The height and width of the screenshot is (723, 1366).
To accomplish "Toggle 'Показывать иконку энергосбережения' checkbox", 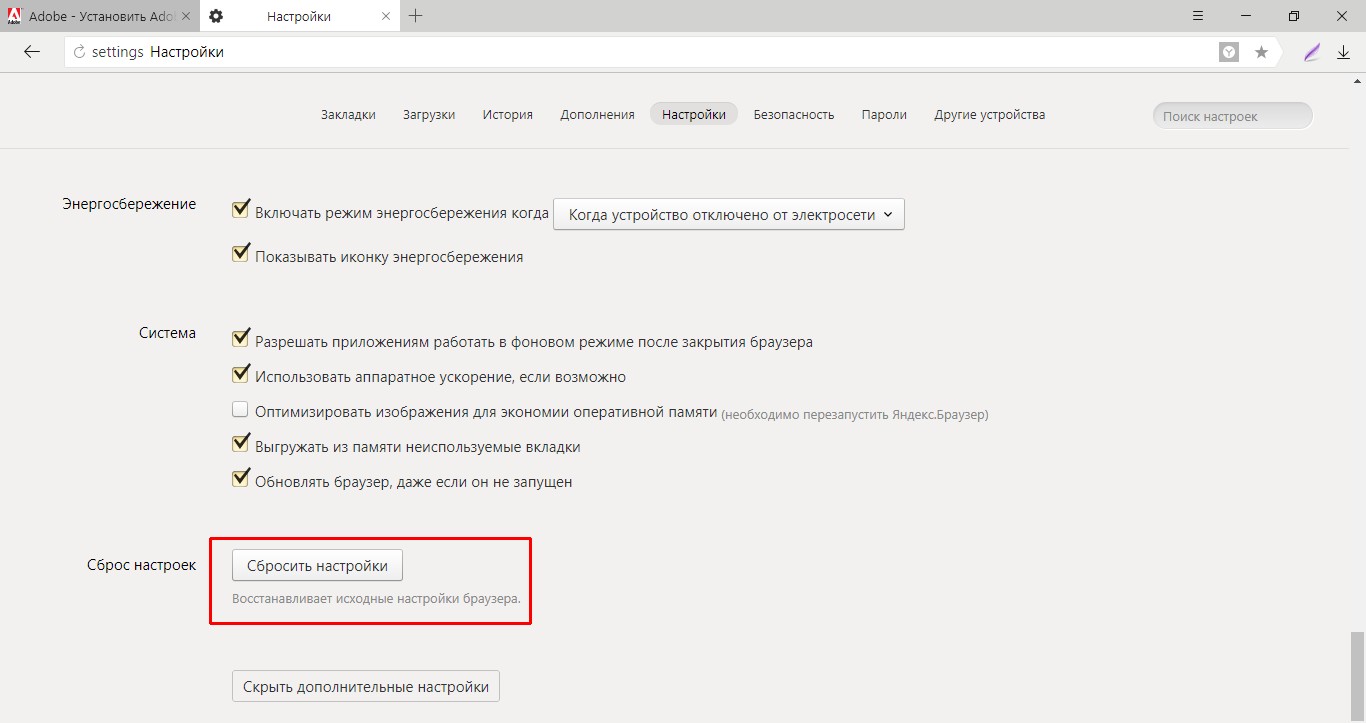I will click(240, 254).
